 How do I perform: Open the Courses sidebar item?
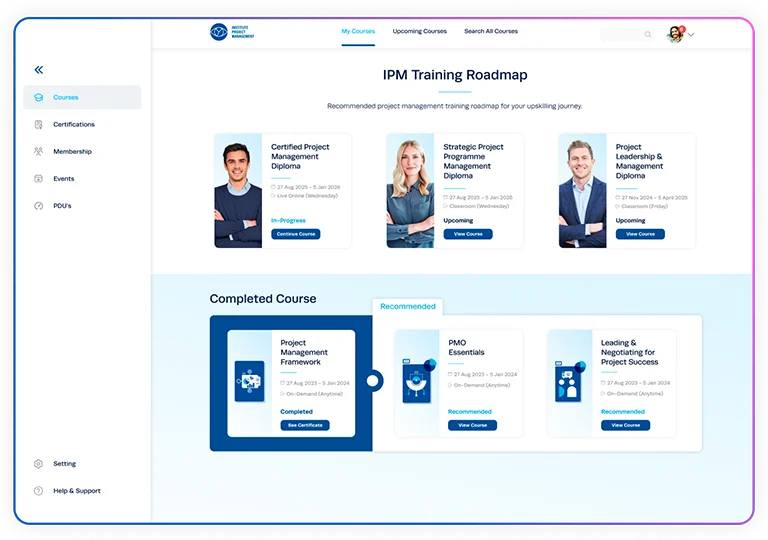[x=82, y=97]
